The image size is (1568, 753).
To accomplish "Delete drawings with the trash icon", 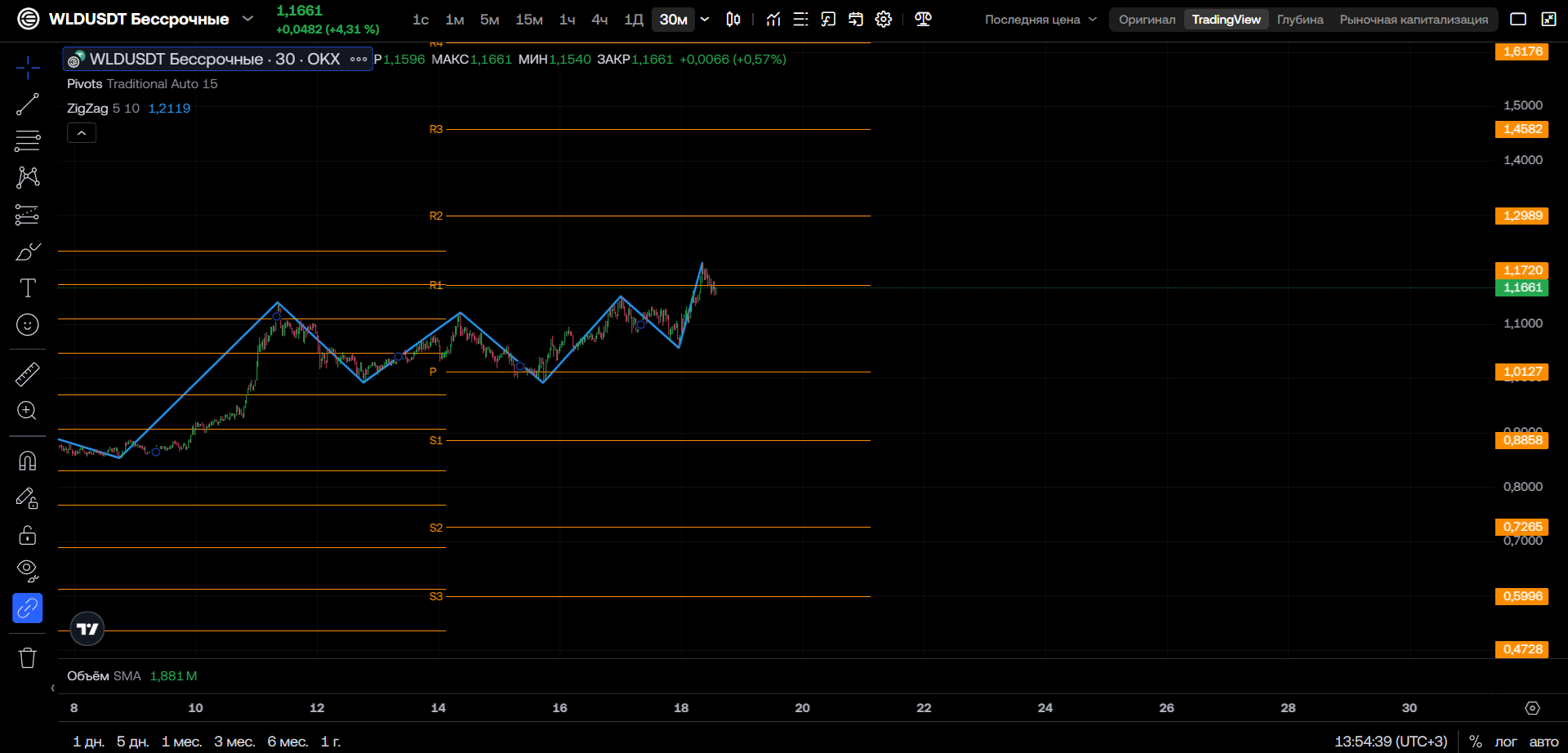I will [27, 657].
